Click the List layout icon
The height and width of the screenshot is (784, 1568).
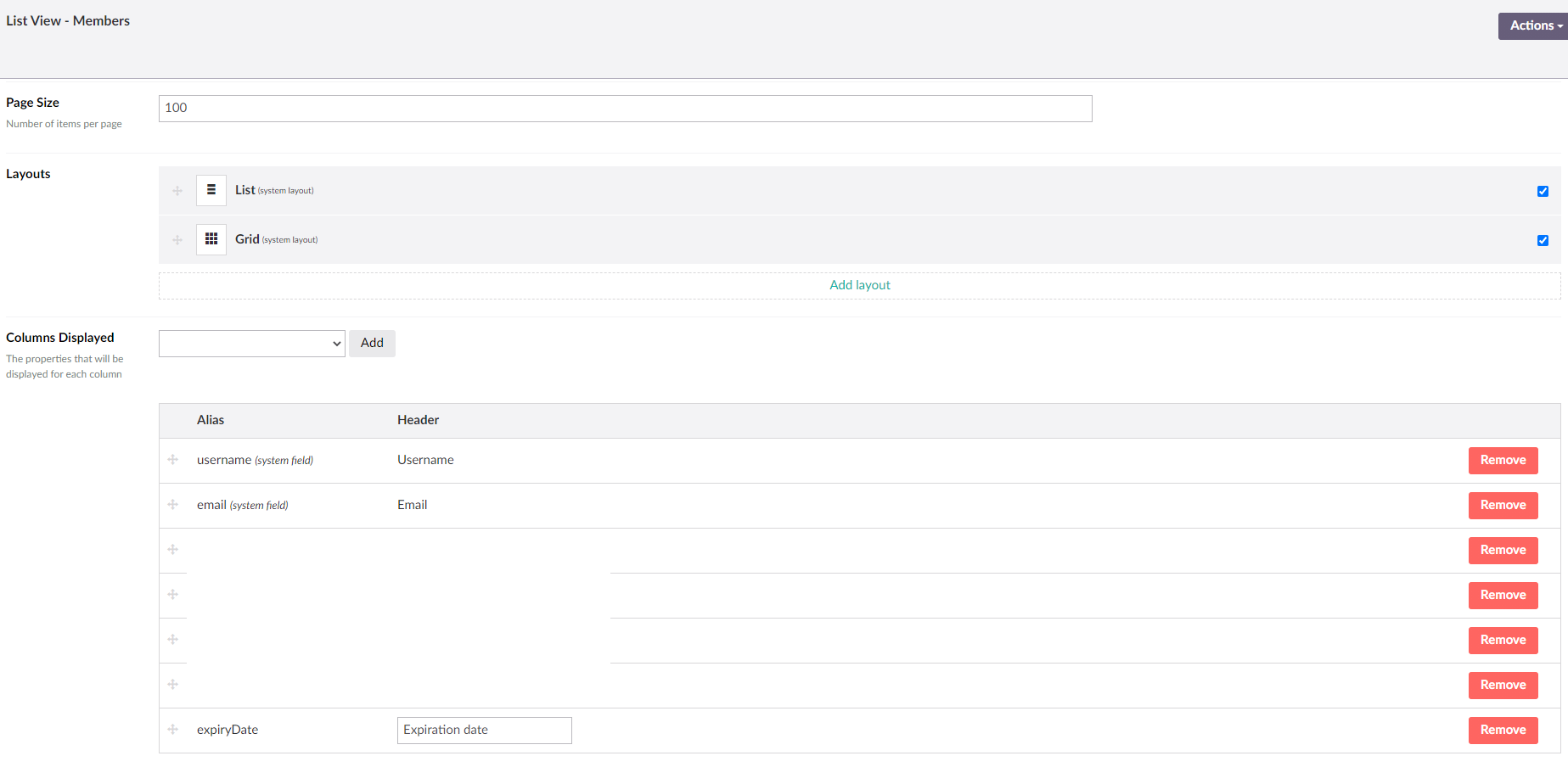pos(211,190)
